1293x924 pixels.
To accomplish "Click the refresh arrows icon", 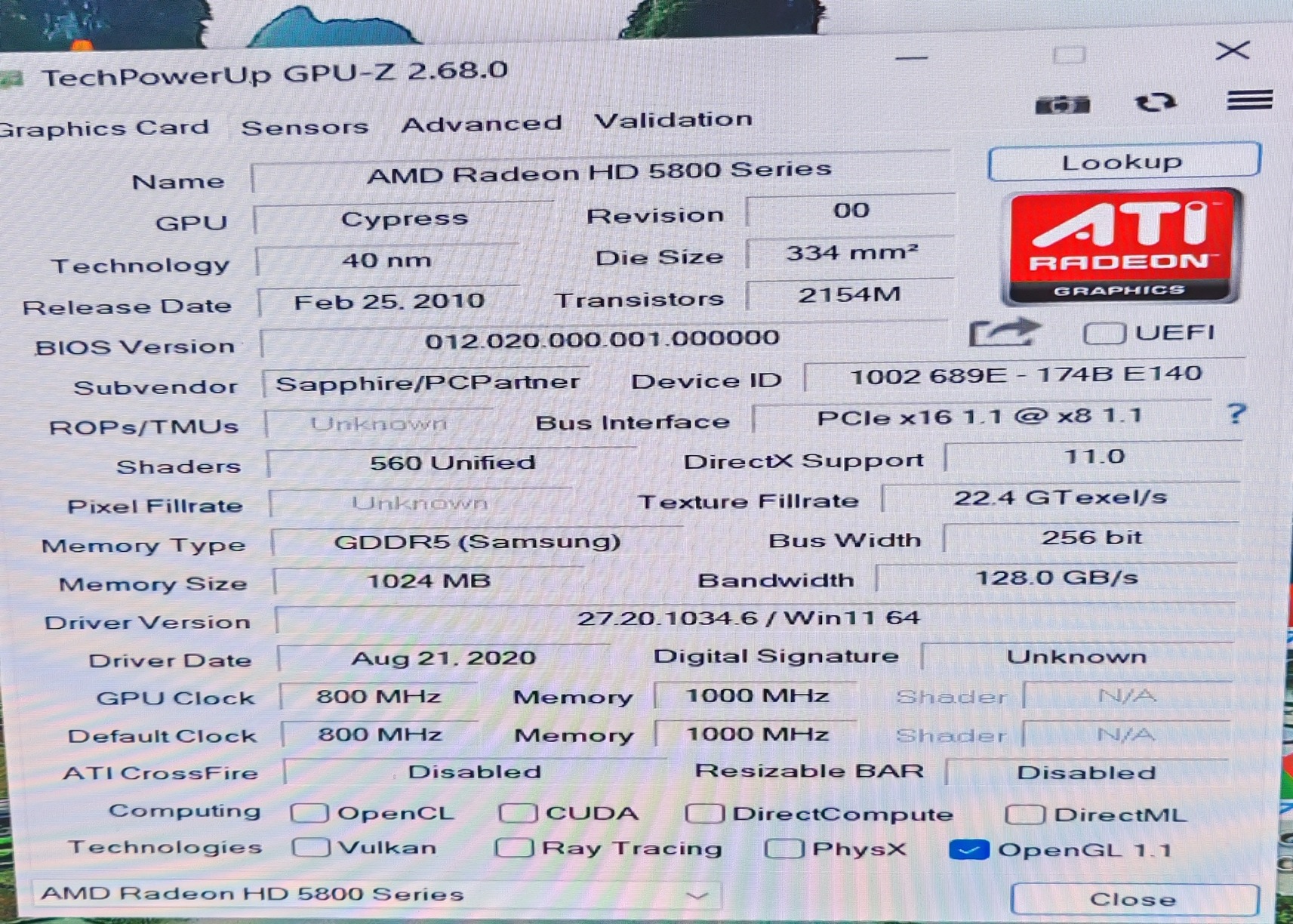I will click(1155, 102).
